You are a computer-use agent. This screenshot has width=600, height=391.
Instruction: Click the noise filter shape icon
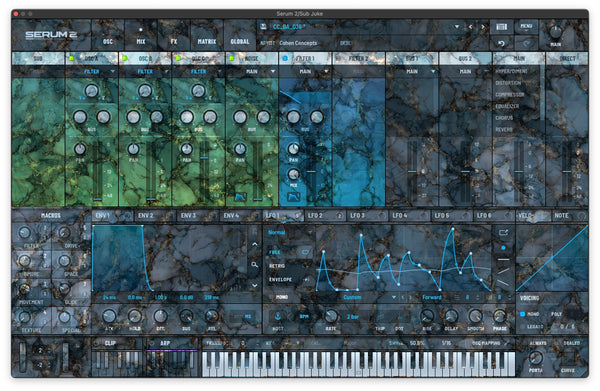pos(240,197)
